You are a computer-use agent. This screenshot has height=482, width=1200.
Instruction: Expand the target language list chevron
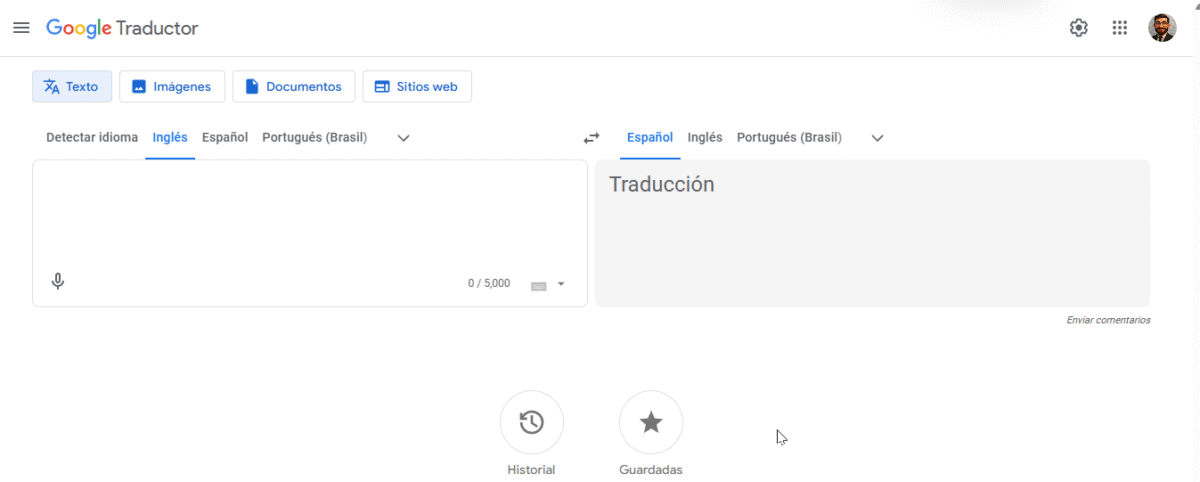pos(878,138)
